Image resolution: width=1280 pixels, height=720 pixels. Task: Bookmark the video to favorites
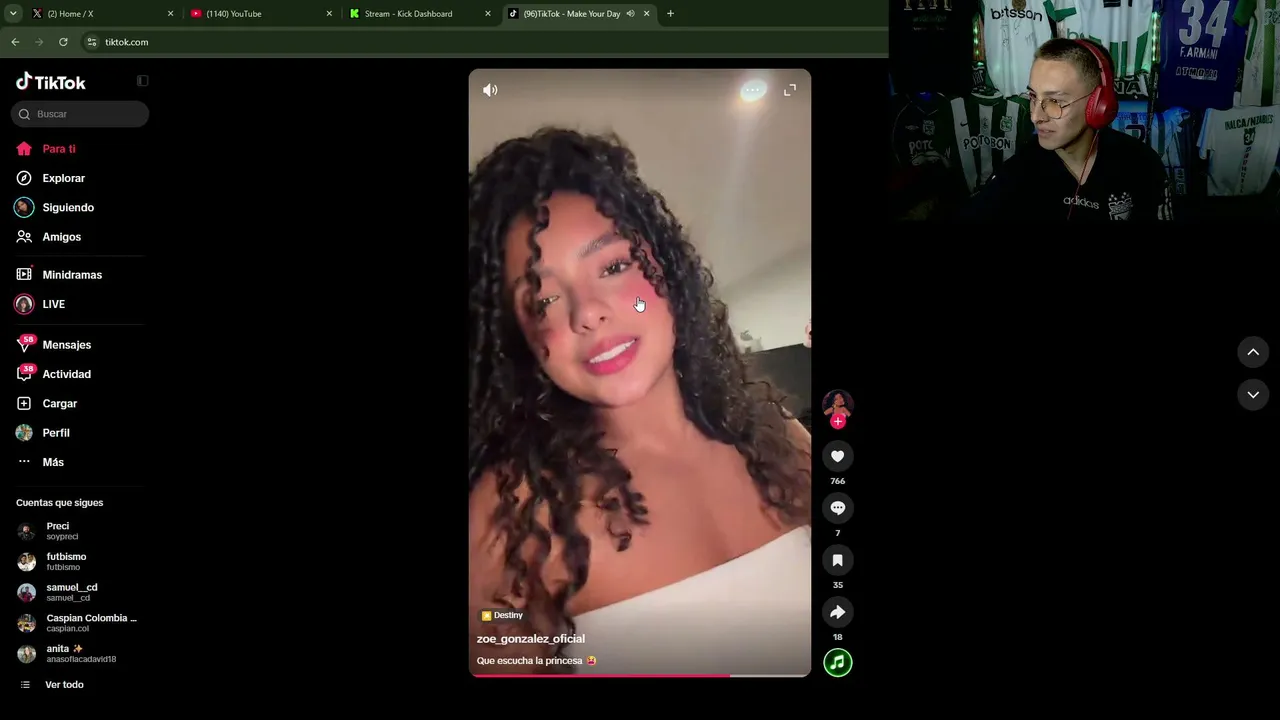pos(838,560)
